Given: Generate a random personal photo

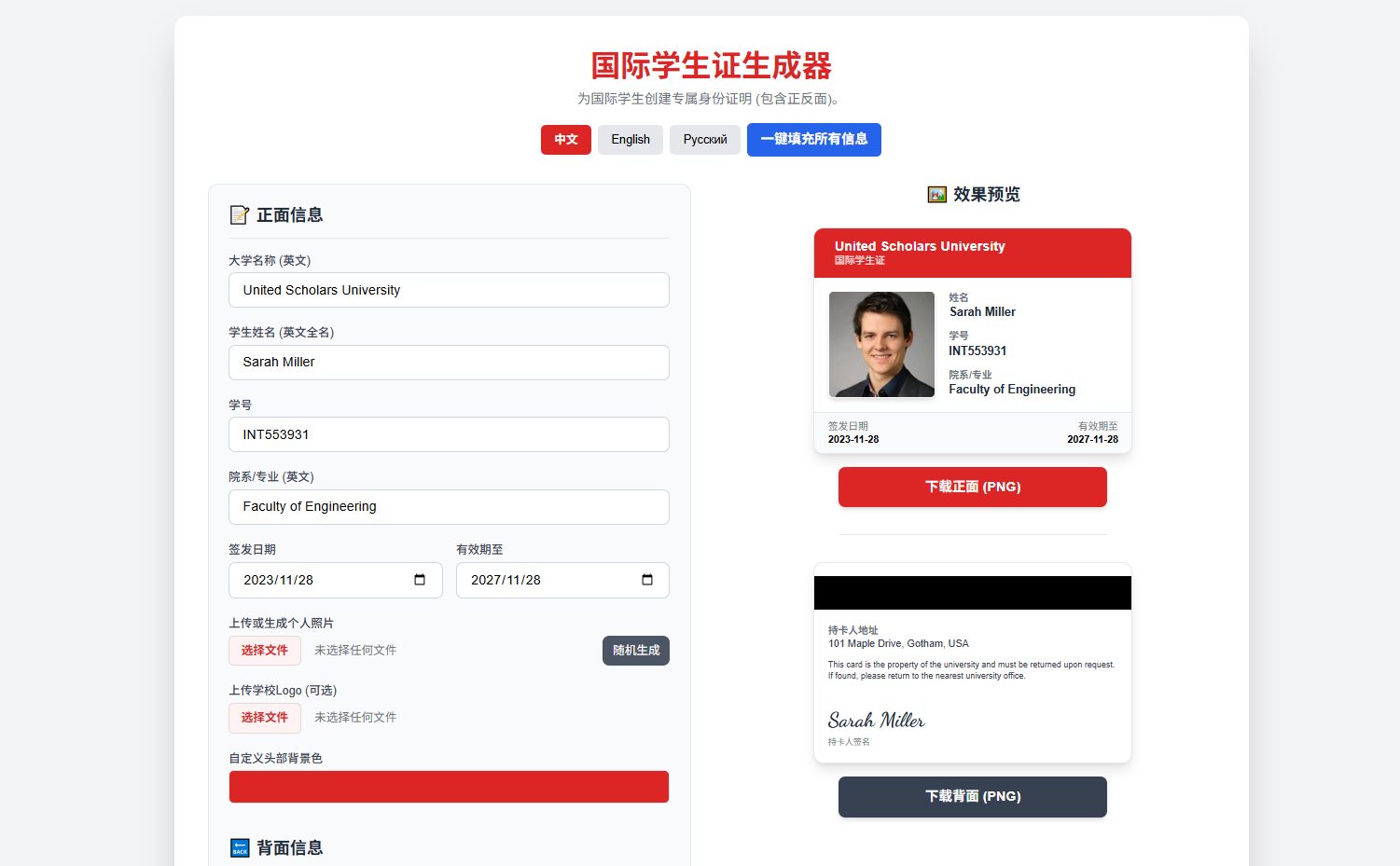Looking at the screenshot, I should (x=635, y=651).
